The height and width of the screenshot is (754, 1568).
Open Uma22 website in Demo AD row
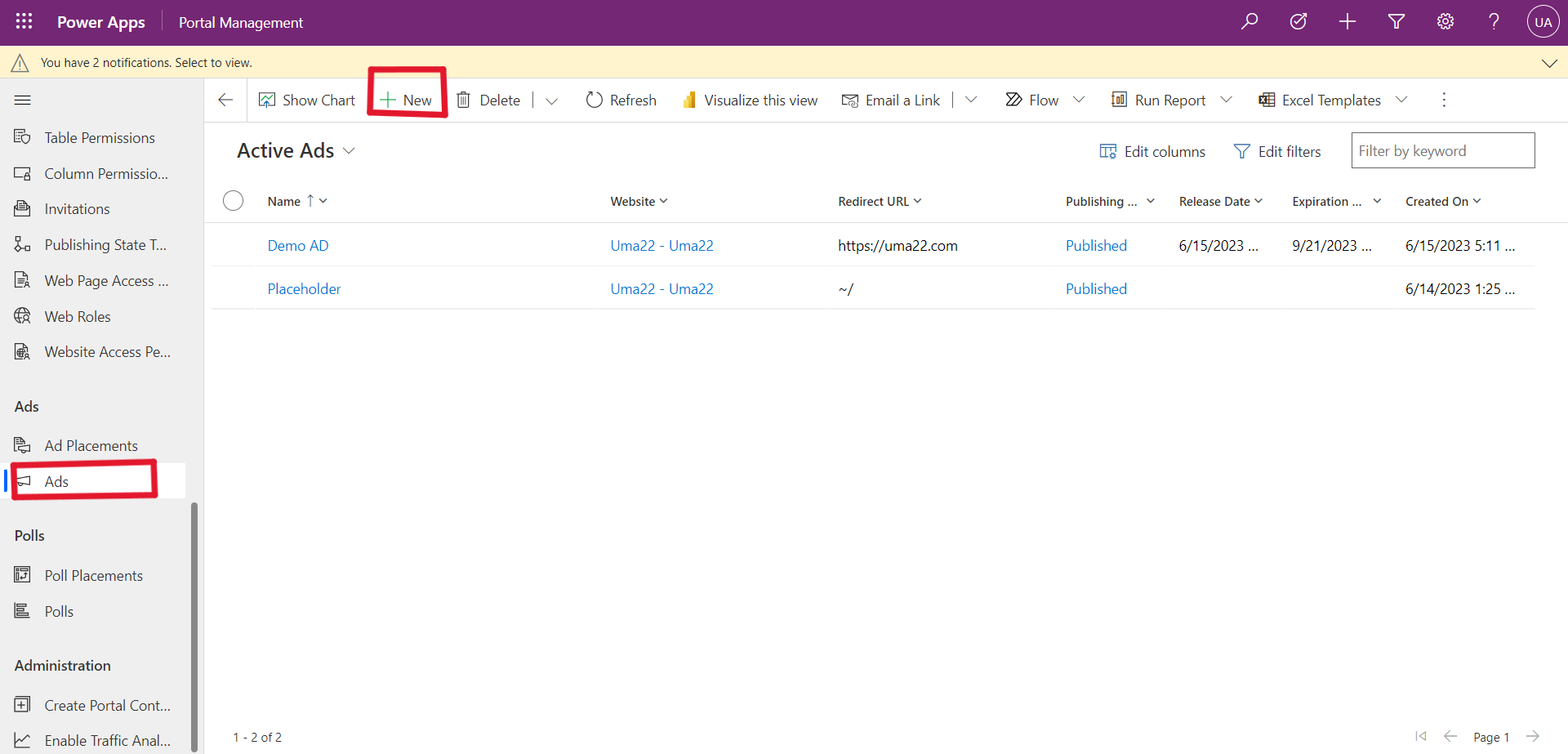coord(661,246)
